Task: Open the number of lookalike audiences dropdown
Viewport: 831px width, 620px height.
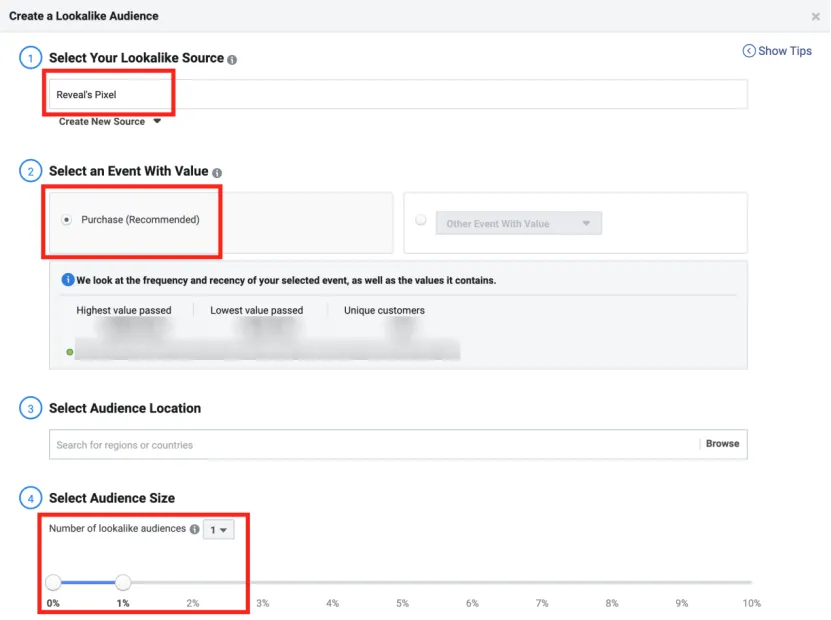Action: (218, 530)
